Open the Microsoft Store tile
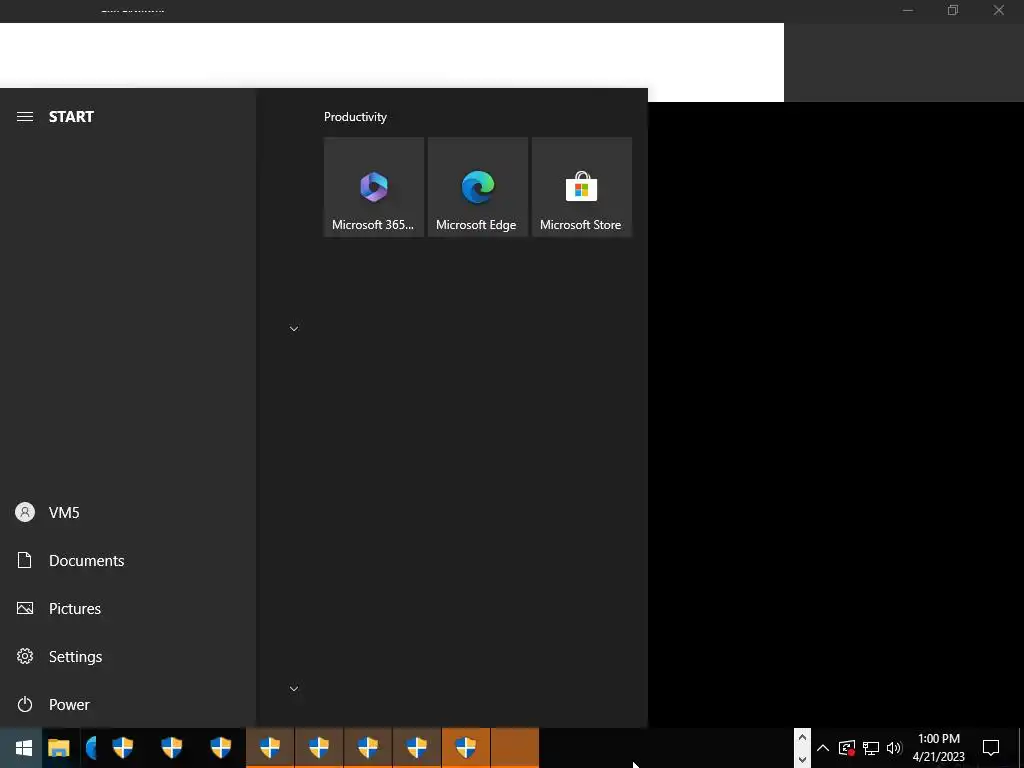The width and height of the screenshot is (1024, 768). pos(581,187)
